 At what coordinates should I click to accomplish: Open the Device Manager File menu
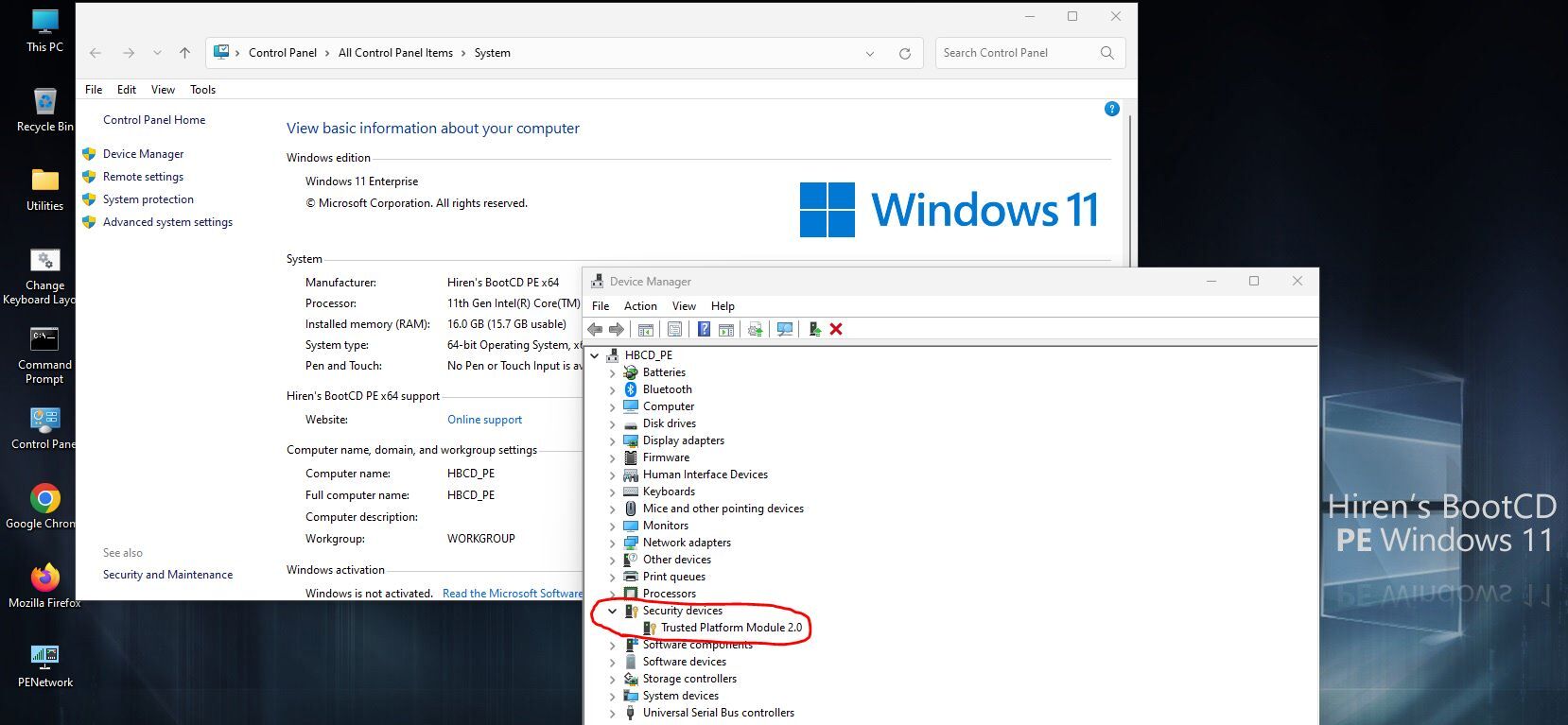tap(601, 306)
